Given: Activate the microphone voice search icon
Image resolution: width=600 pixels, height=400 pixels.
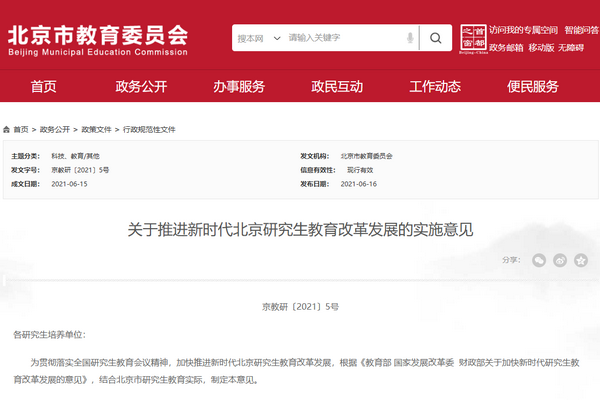Looking at the screenshot, I should click(x=410, y=38).
